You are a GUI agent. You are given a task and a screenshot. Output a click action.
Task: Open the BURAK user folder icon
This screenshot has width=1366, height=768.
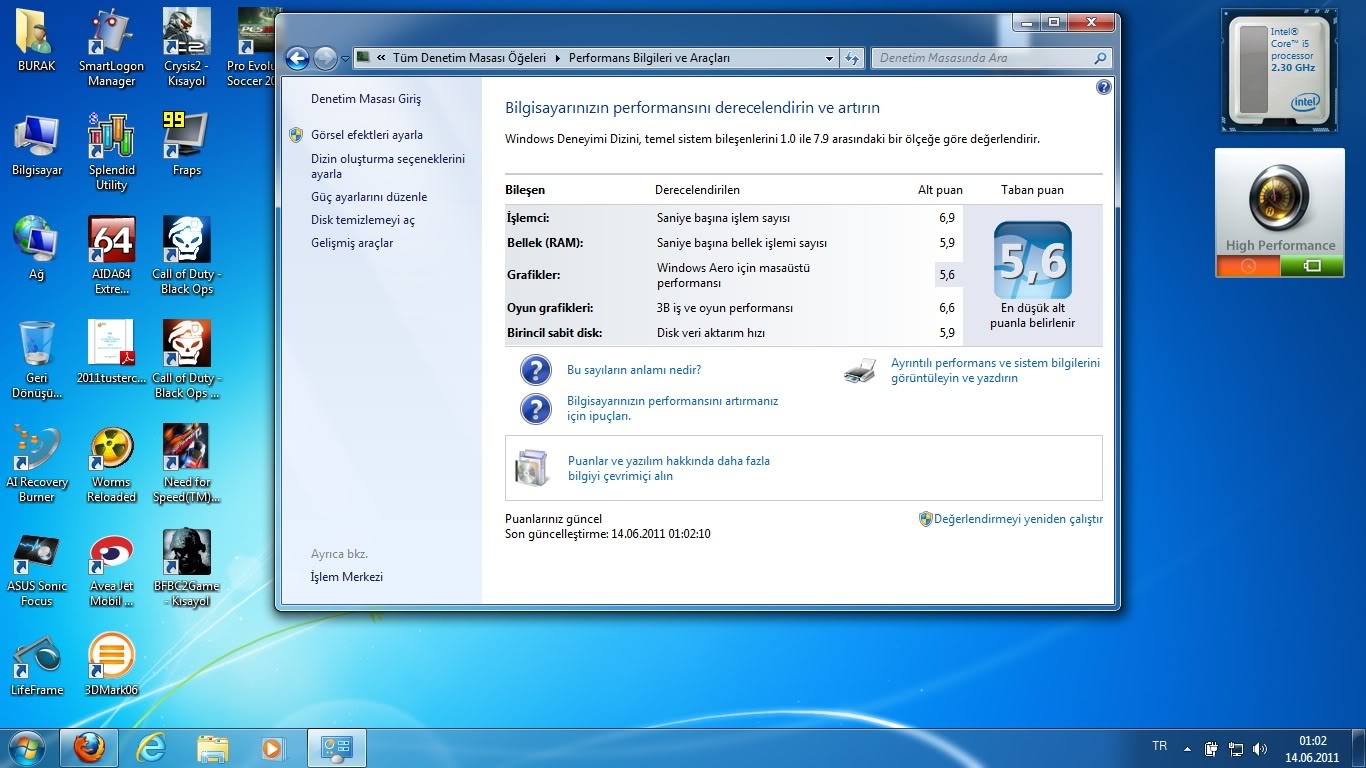tap(37, 41)
